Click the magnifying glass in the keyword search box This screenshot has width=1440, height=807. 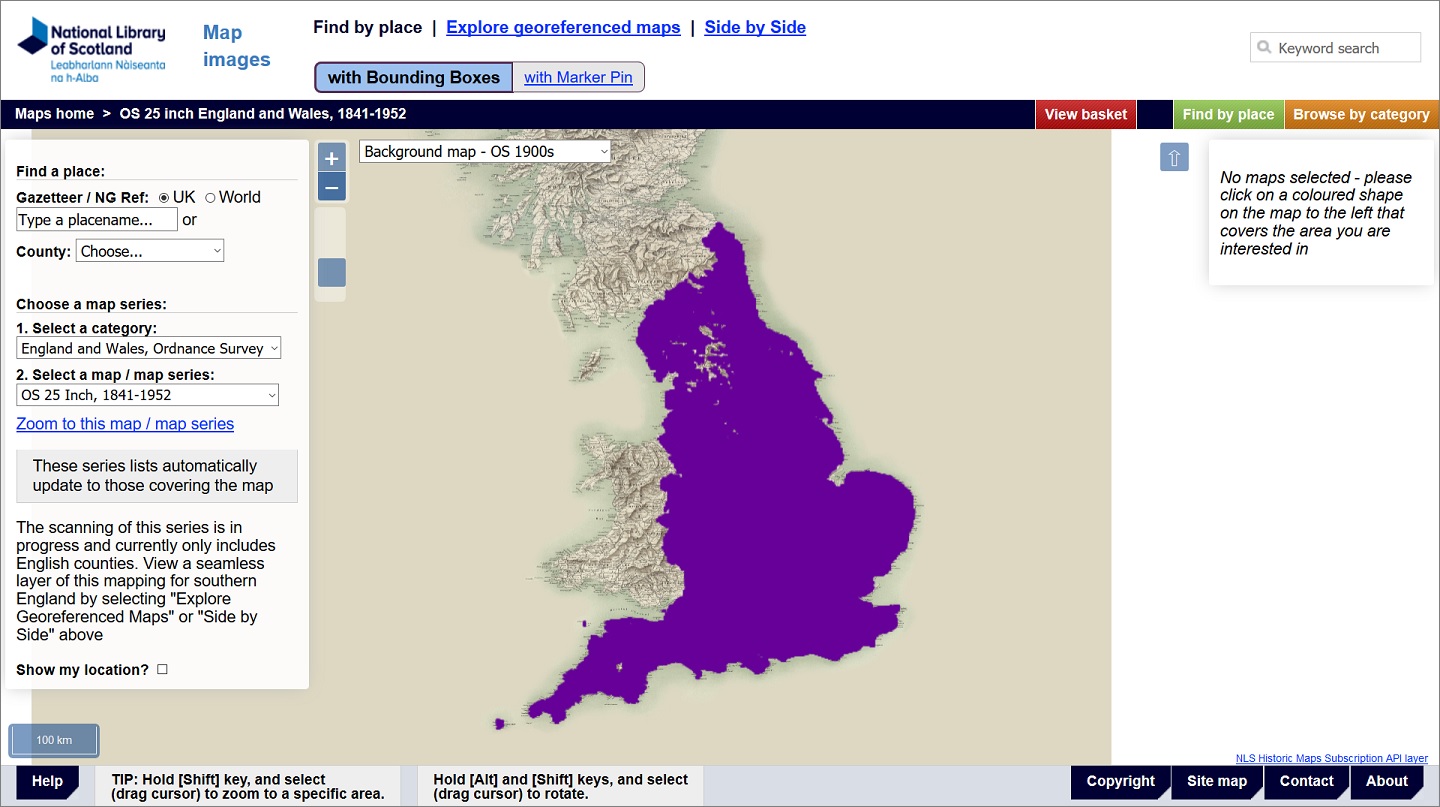coord(1262,47)
